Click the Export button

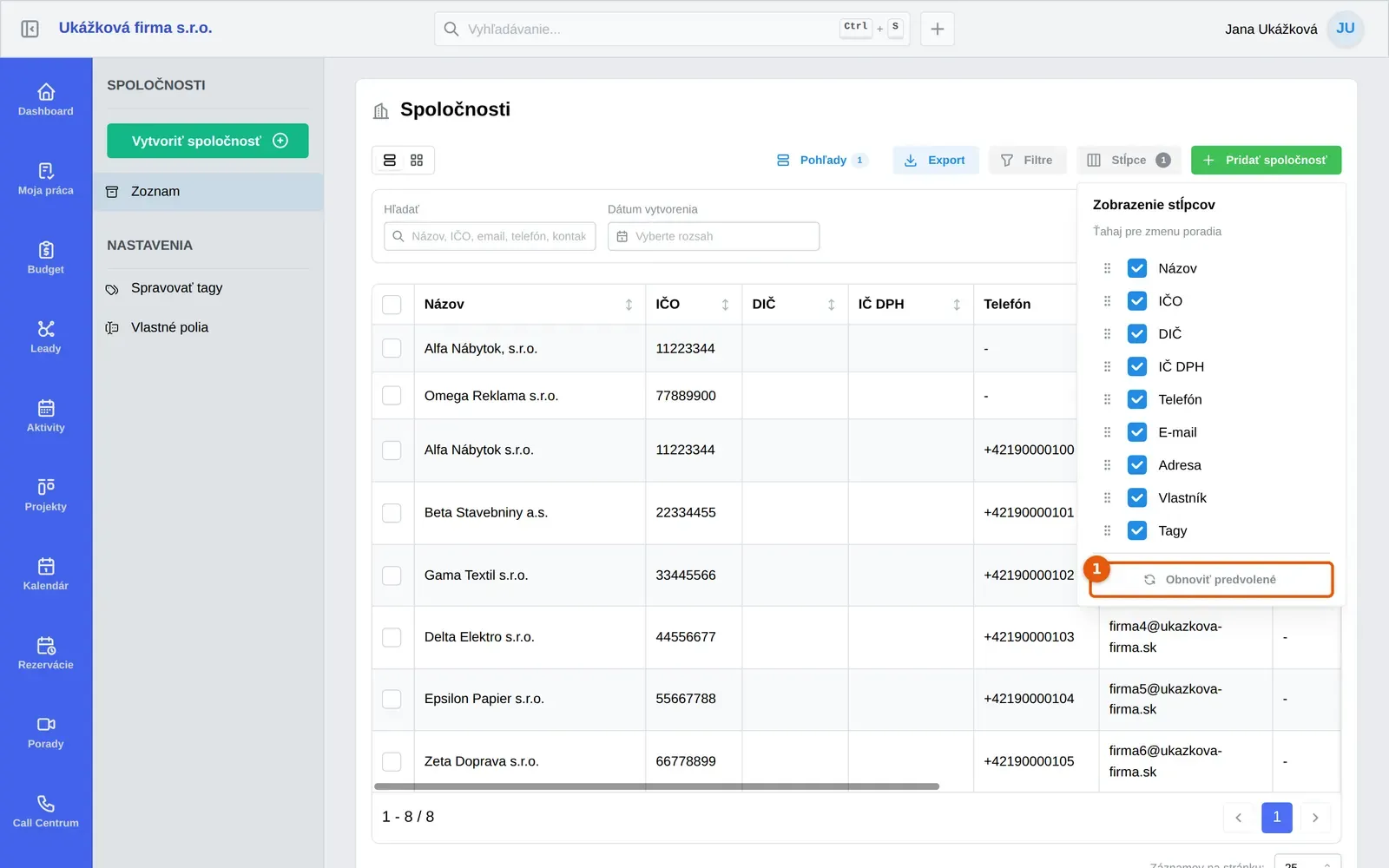(x=935, y=161)
